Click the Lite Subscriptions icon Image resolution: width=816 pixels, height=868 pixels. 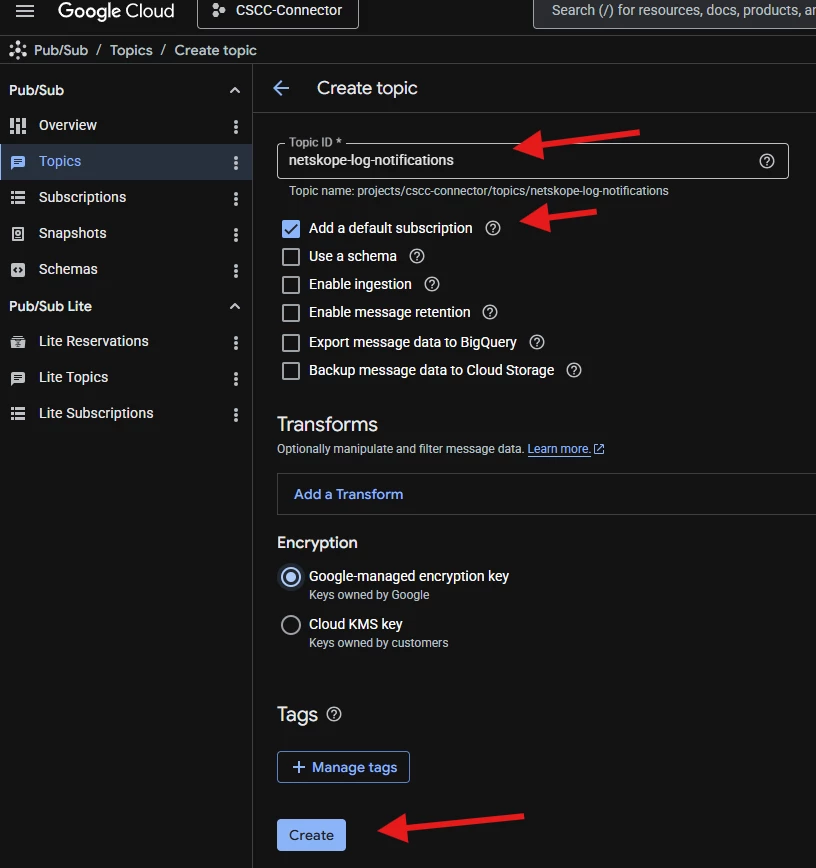tap(18, 414)
